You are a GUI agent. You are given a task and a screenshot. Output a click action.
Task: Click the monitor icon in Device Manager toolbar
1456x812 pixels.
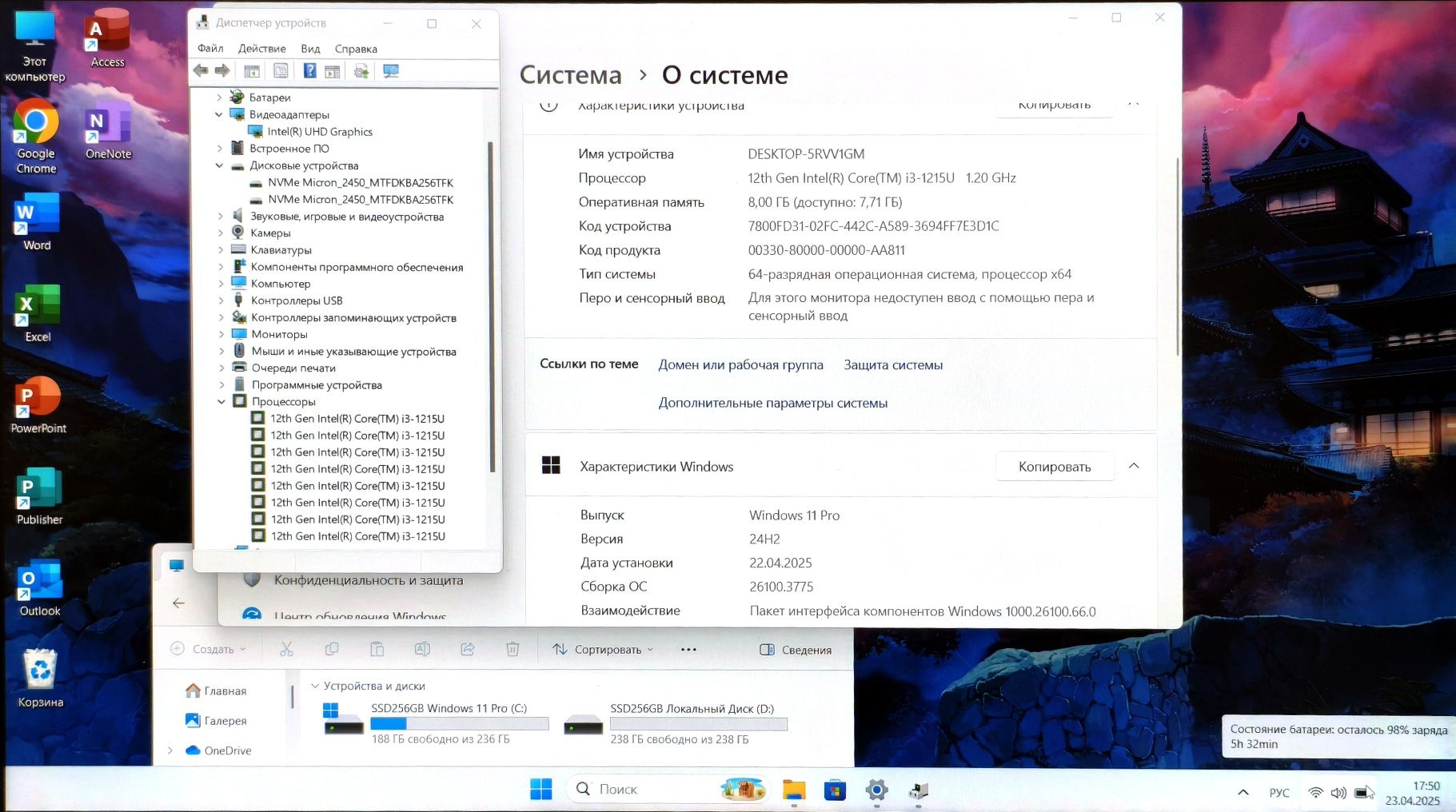point(391,71)
